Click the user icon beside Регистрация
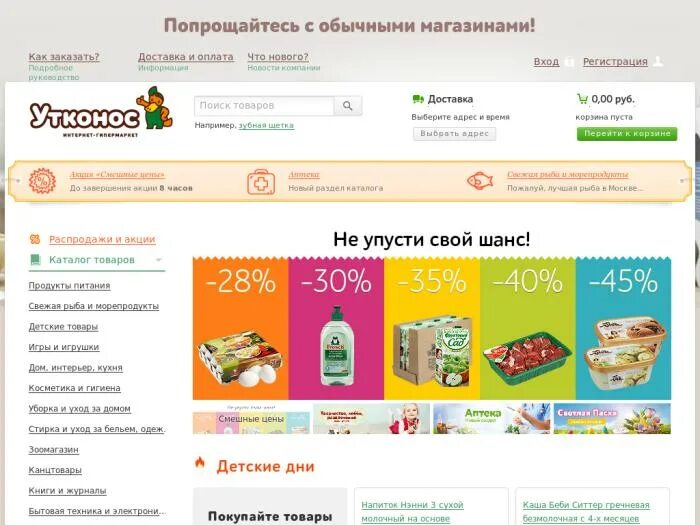Image resolution: width=700 pixels, height=525 pixels. coord(658,62)
